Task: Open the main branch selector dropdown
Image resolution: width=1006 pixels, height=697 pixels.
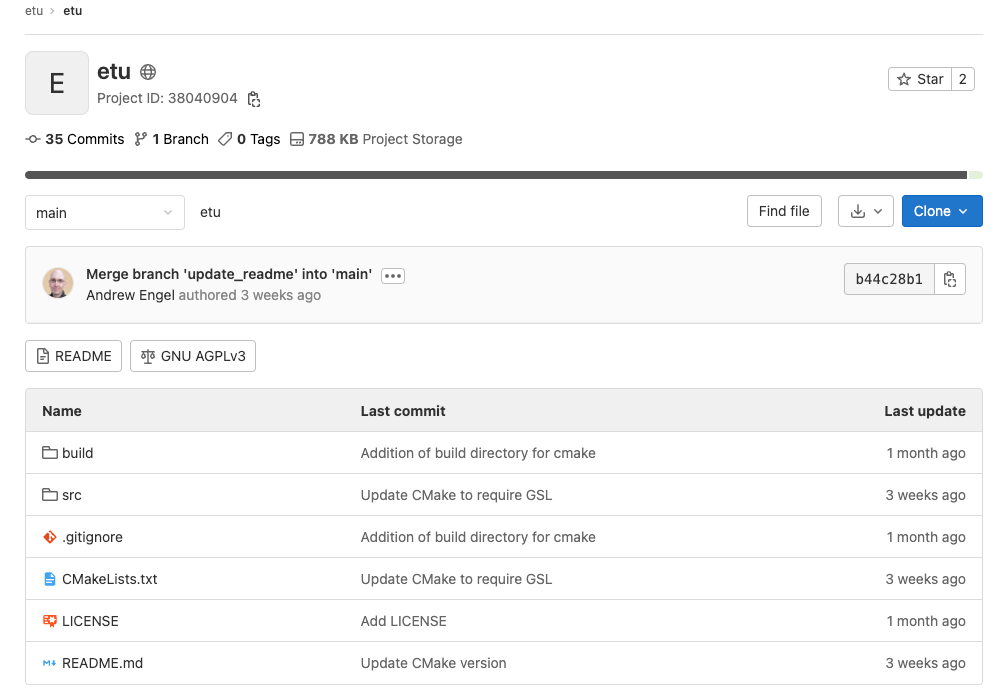Action: click(x=105, y=212)
